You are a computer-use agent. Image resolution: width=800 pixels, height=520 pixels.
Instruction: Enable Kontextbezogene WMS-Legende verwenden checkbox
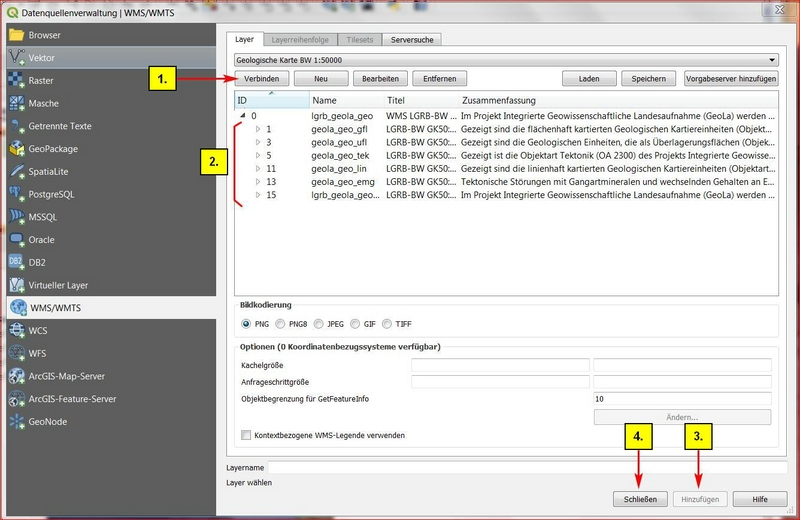click(x=246, y=435)
